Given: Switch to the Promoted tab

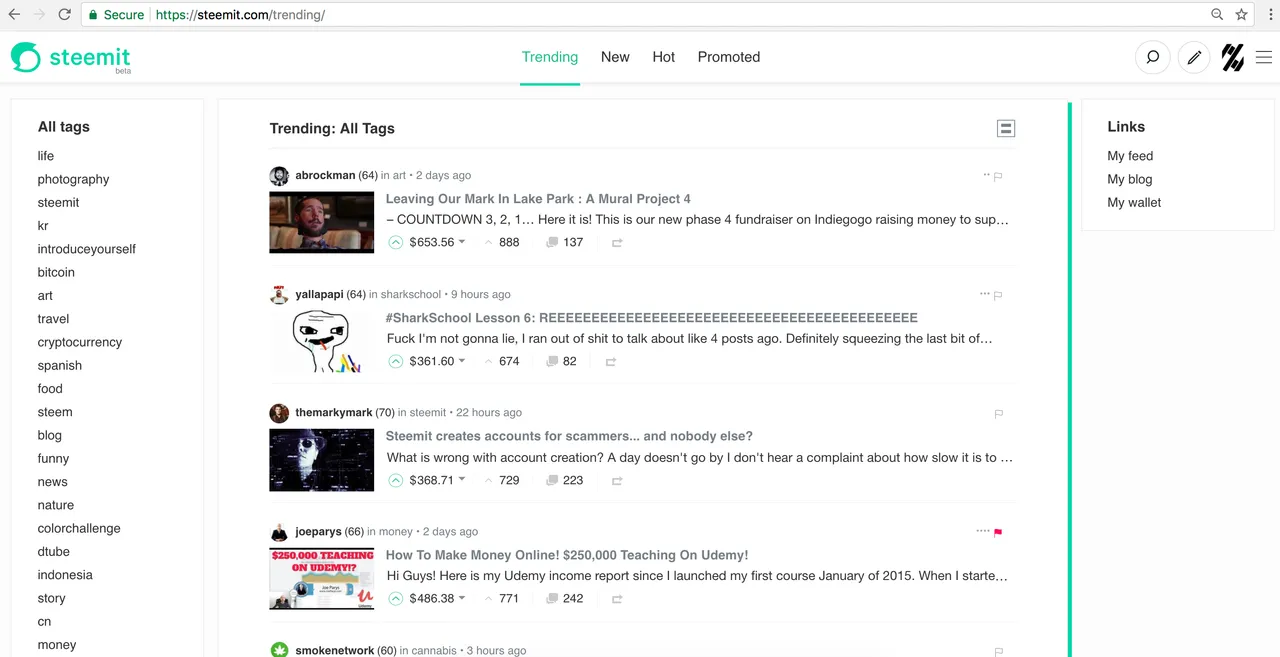Looking at the screenshot, I should click(729, 57).
